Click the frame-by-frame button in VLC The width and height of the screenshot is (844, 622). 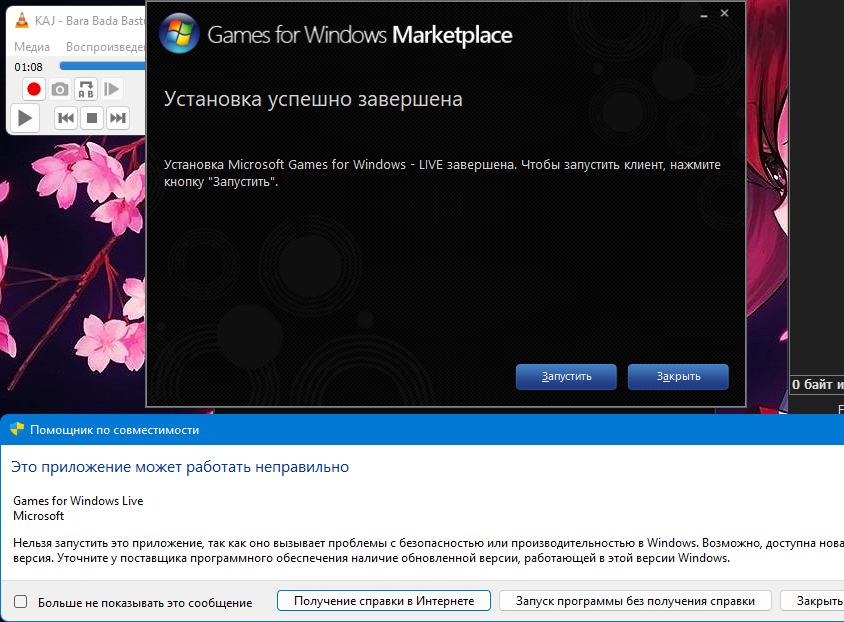point(111,89)
